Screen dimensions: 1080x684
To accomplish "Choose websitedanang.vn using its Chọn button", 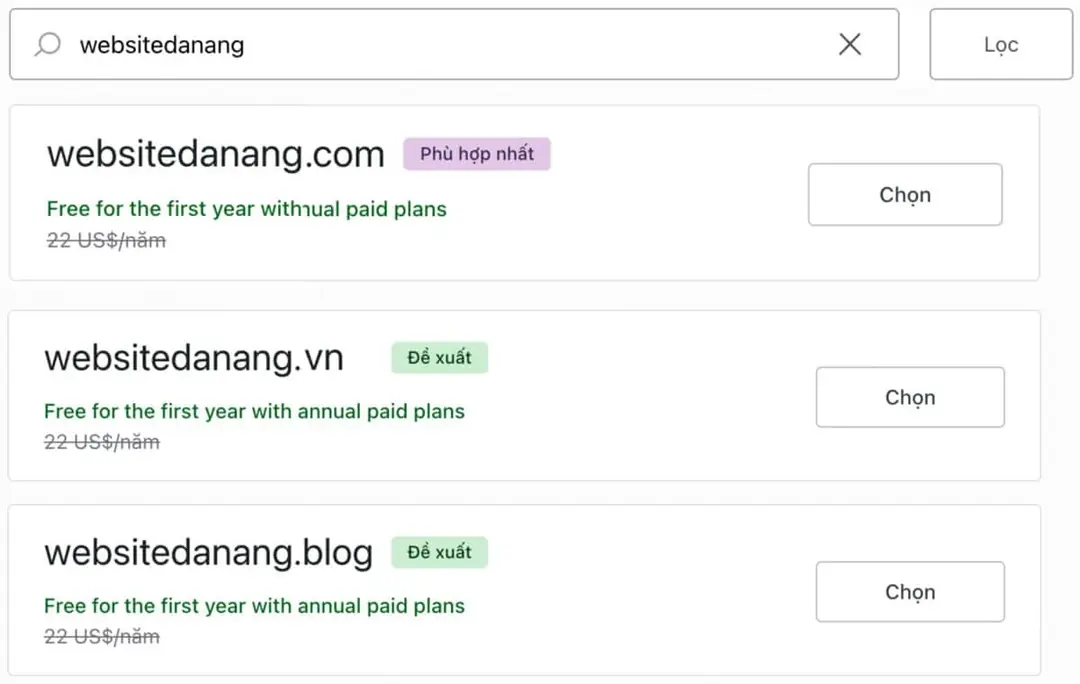I will coord(909,398).
